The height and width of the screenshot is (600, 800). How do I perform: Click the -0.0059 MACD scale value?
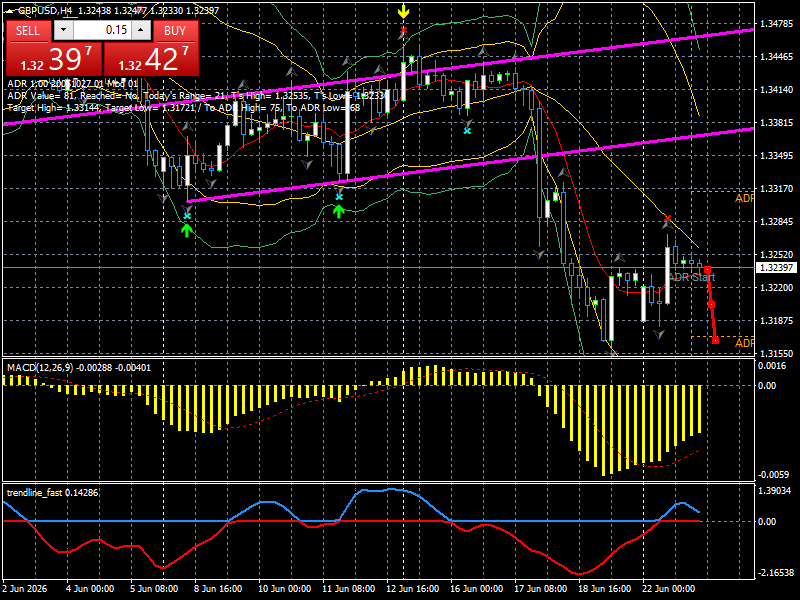(x=773, y=474)
